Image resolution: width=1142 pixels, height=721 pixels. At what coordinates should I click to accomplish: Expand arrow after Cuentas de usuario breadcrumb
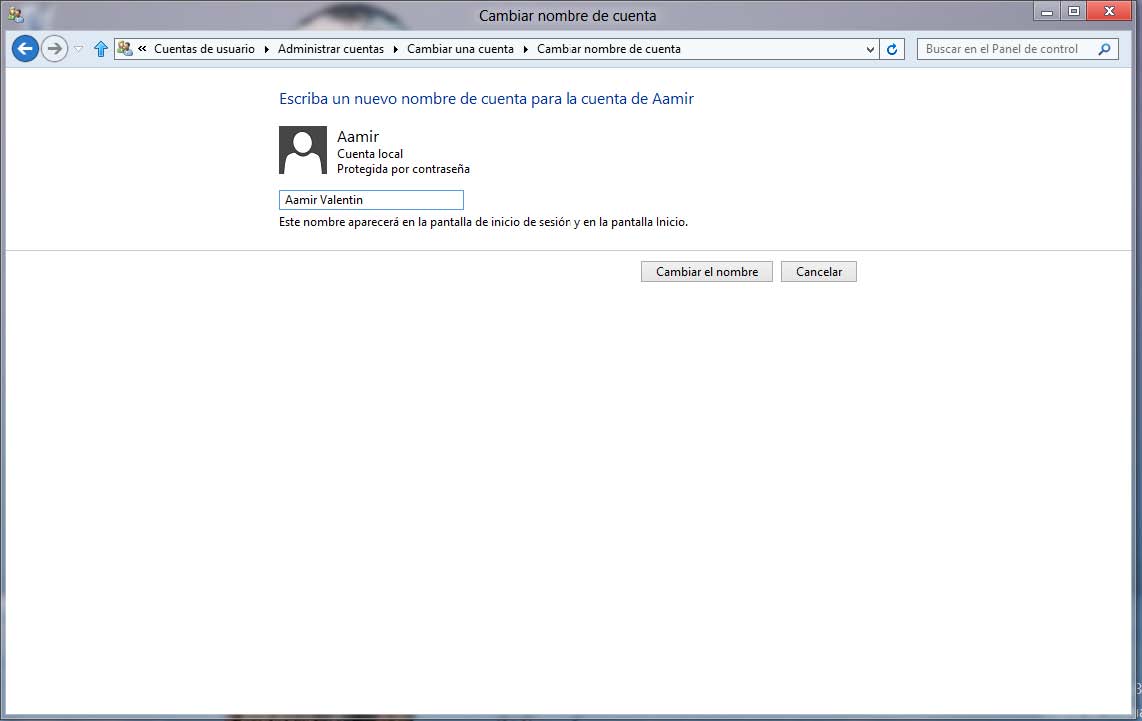(x=266, y=49)
